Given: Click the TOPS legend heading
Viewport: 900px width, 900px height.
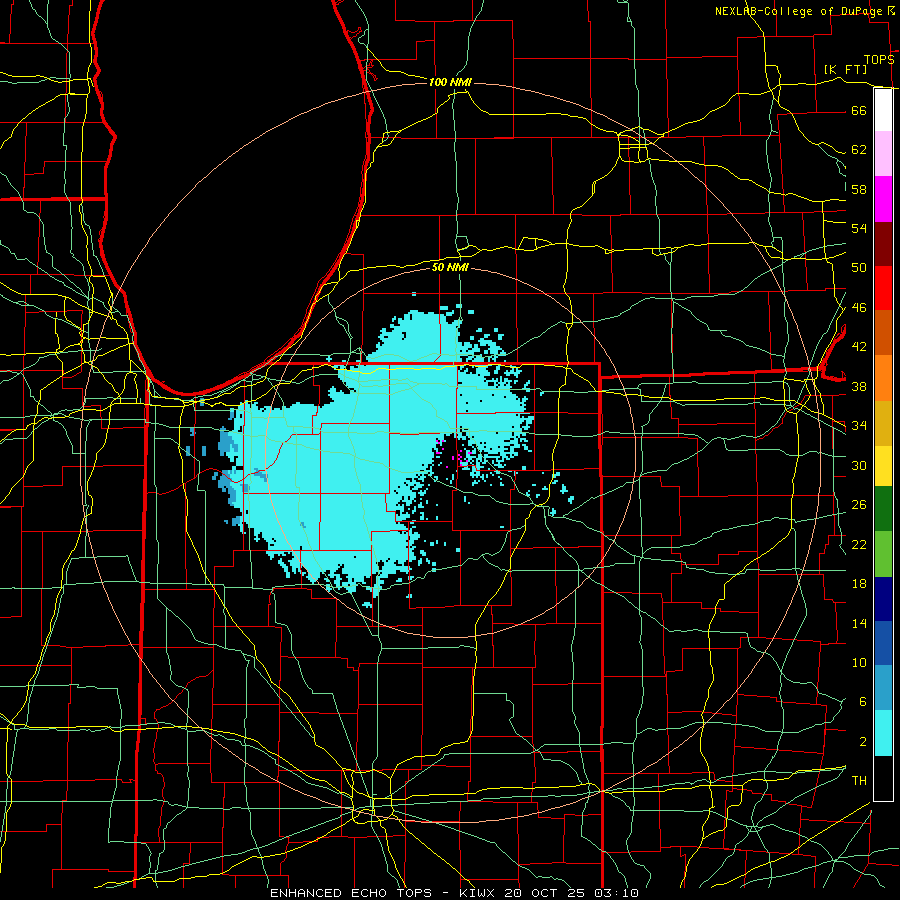Looking at the screenshot, I should (879, 60).
